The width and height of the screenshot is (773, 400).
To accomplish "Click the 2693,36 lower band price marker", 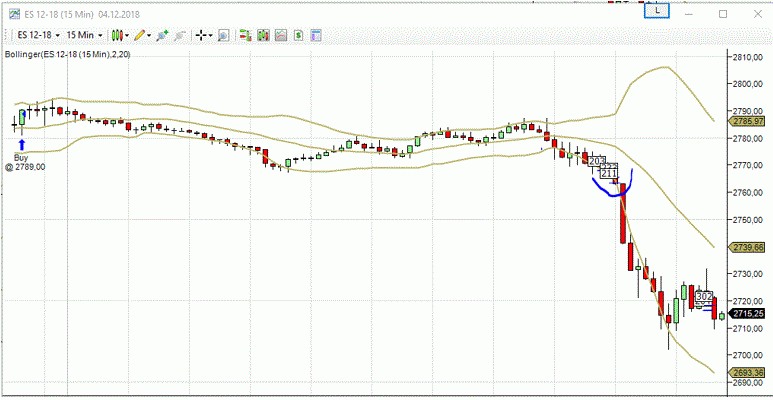I will [x=748, y=372].
